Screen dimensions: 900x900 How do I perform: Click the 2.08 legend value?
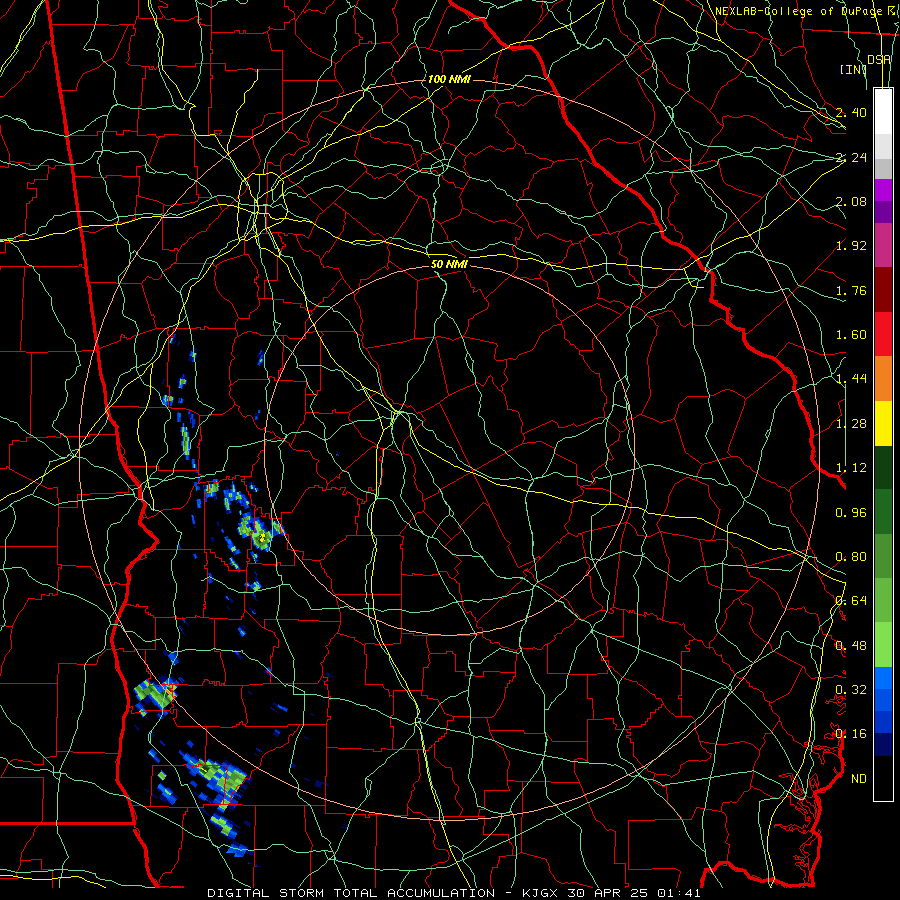click(851, 201)
